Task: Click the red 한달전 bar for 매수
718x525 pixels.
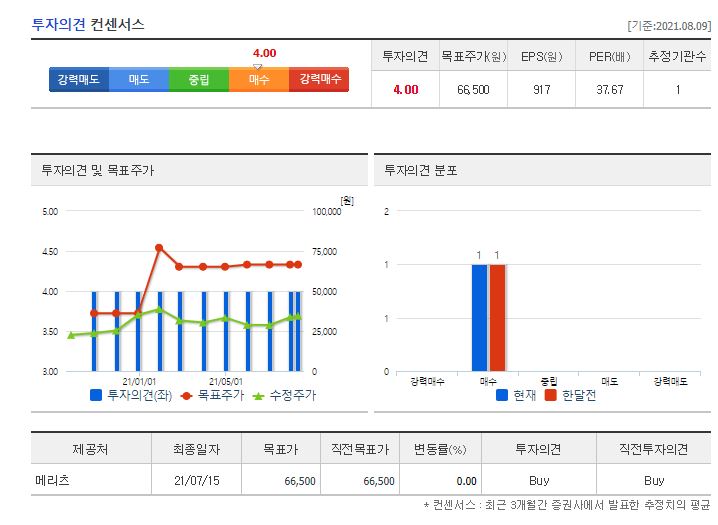Action: click(x=498, y=318)
